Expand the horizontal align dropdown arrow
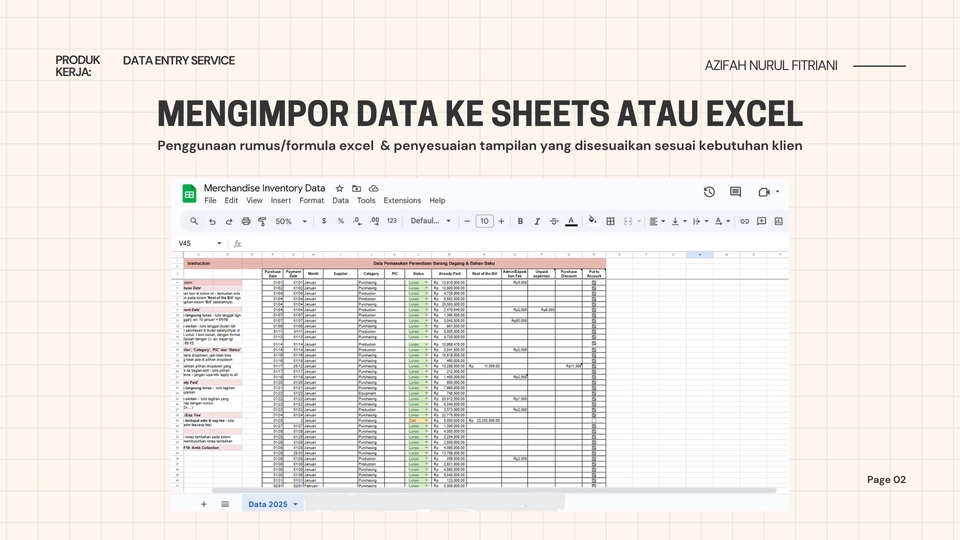Screen dimensions: 960x540 click(664, 222)
